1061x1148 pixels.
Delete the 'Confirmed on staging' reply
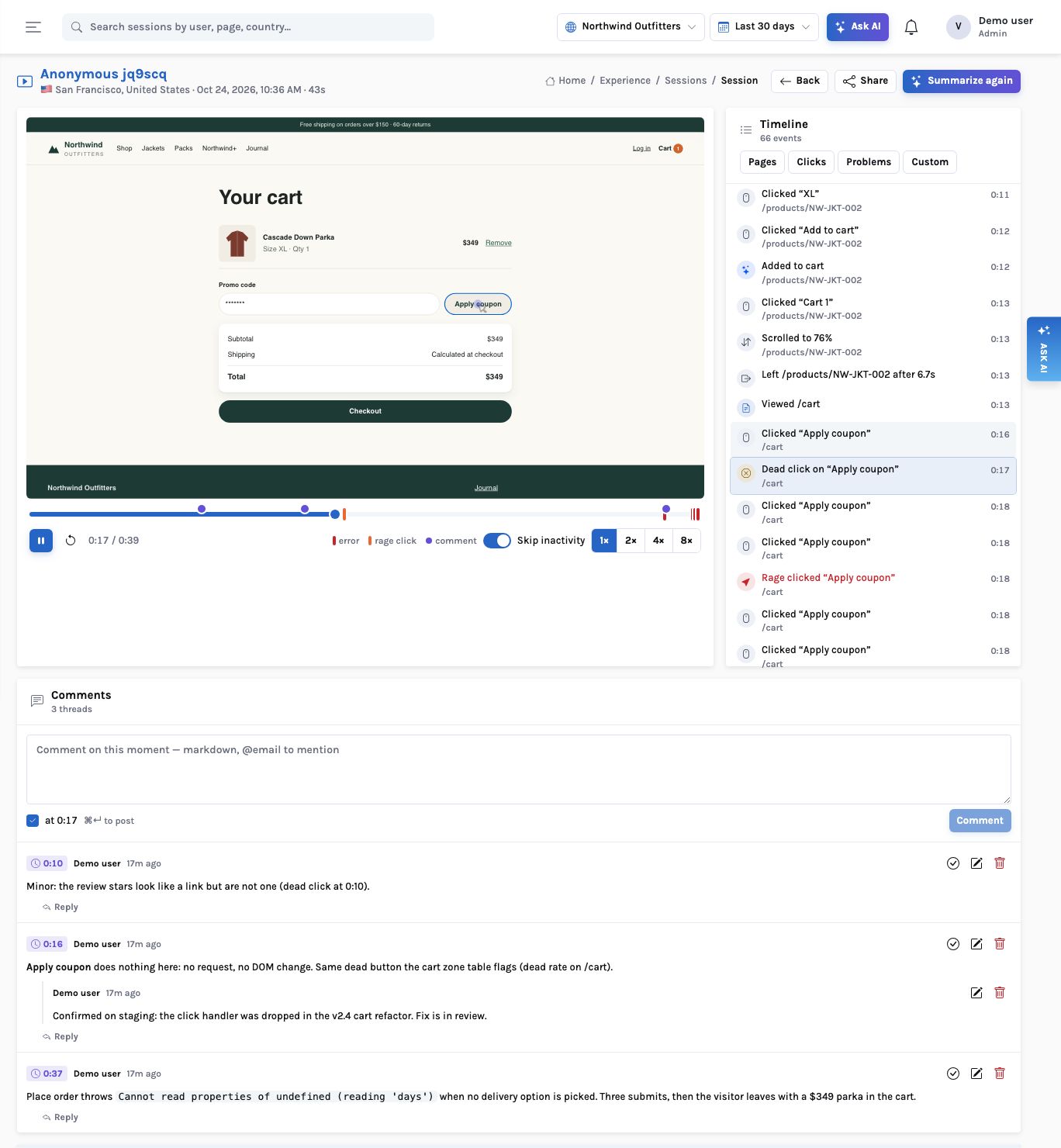click(1000, 993)
